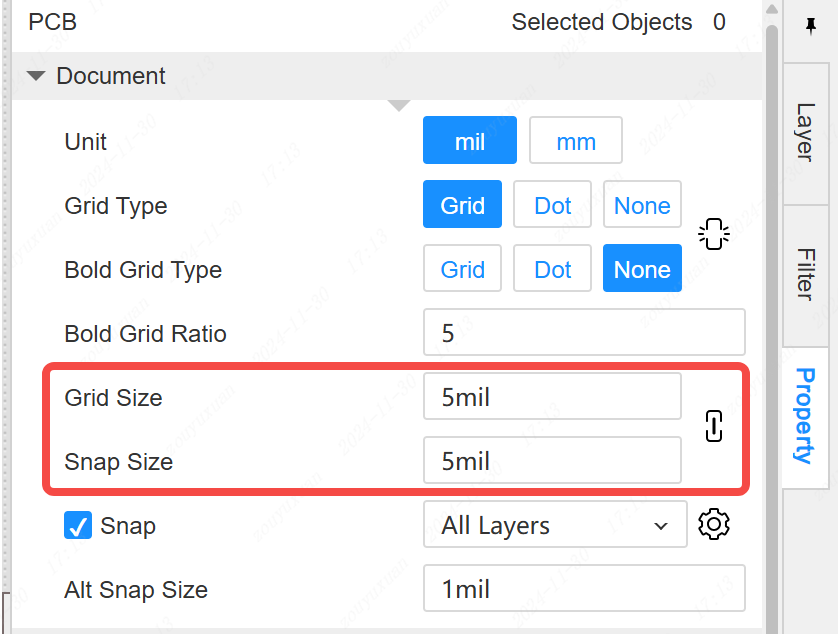Choose None for Grid Type

coord(642,205)
